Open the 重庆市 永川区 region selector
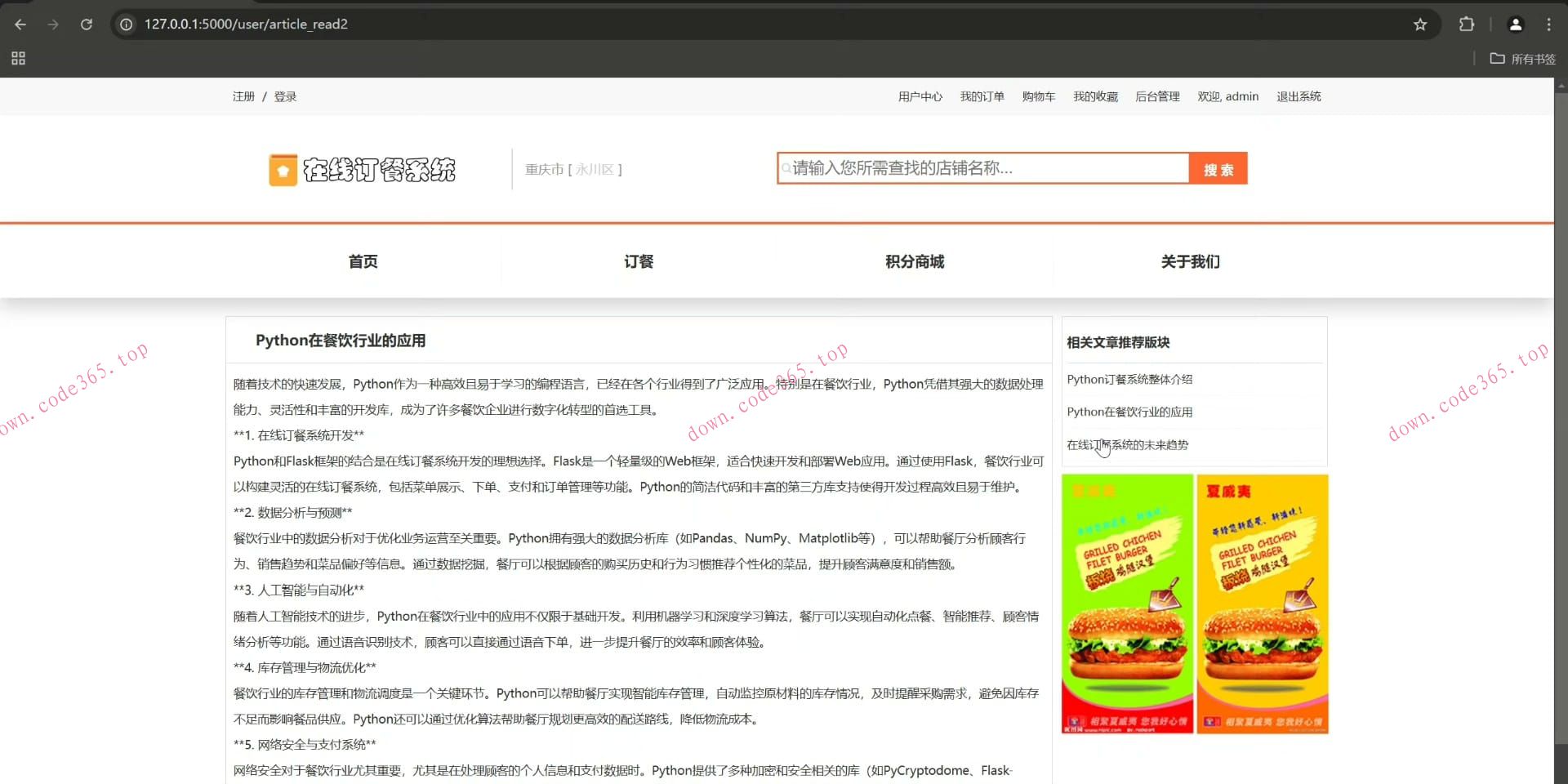1568x784 pixels. click(574, 169)
